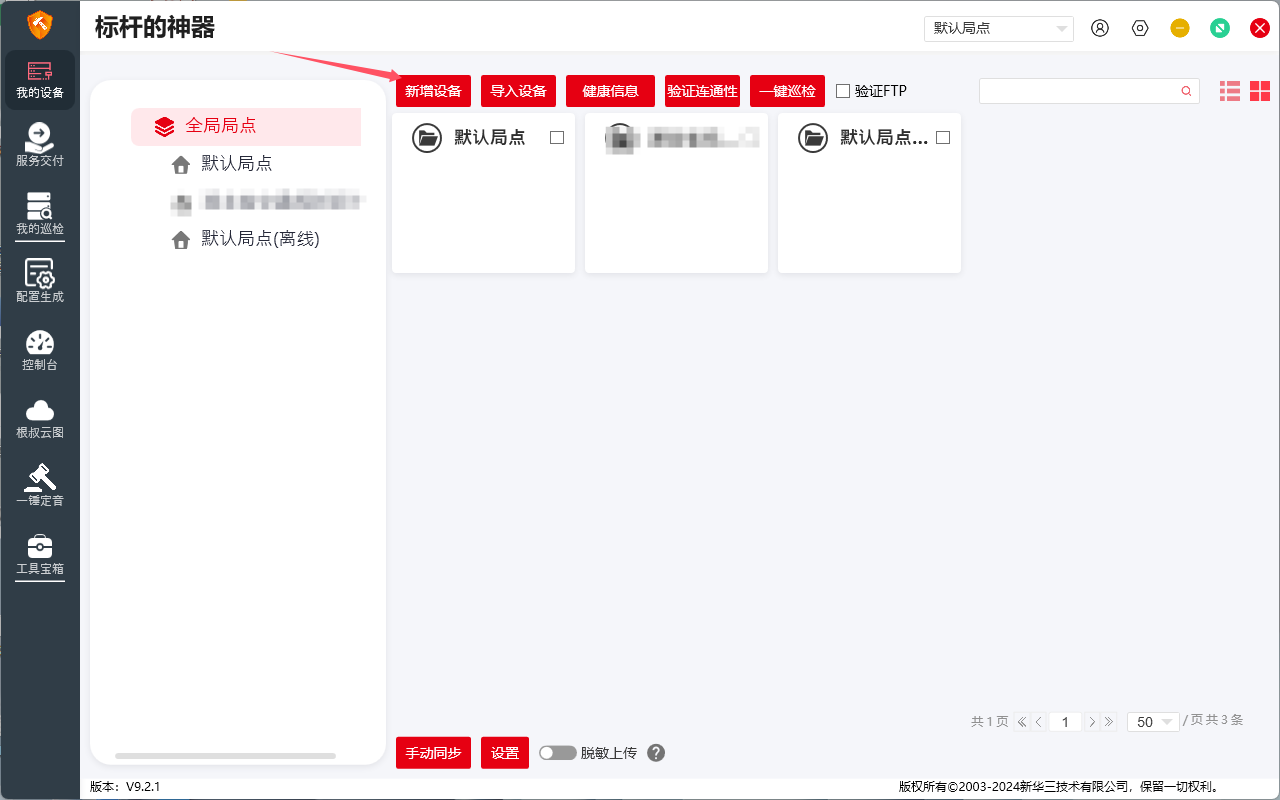The width and height of the screenshot is (1280, 800).
Task: Click the user account icon
Action: 1100,28
